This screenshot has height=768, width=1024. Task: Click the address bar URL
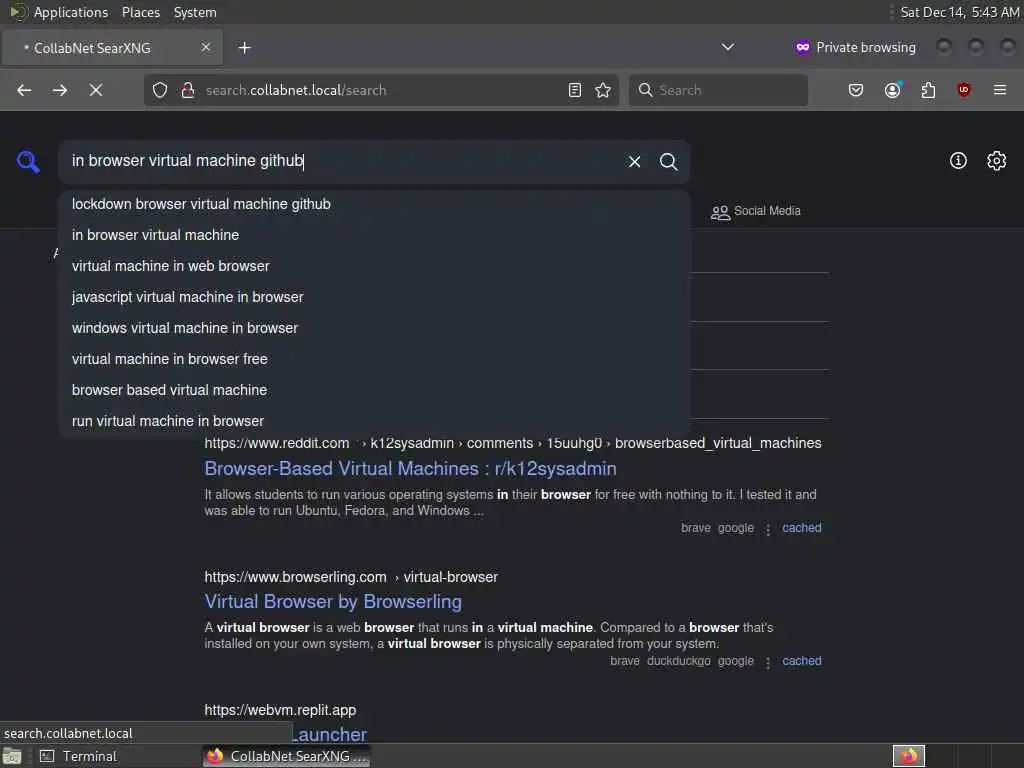tap(296, 90)
